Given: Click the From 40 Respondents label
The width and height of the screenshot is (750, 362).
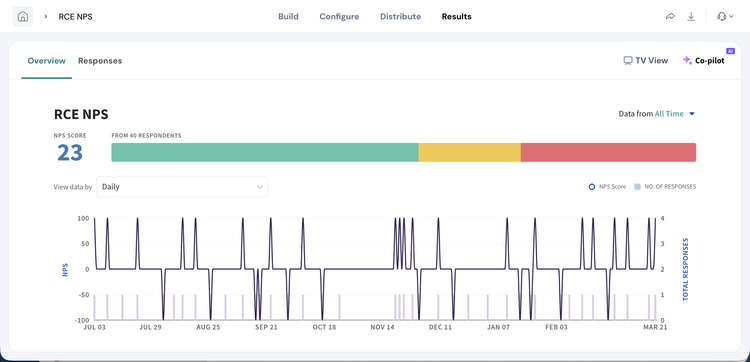Looking at the screenshot, I should 146,135.
